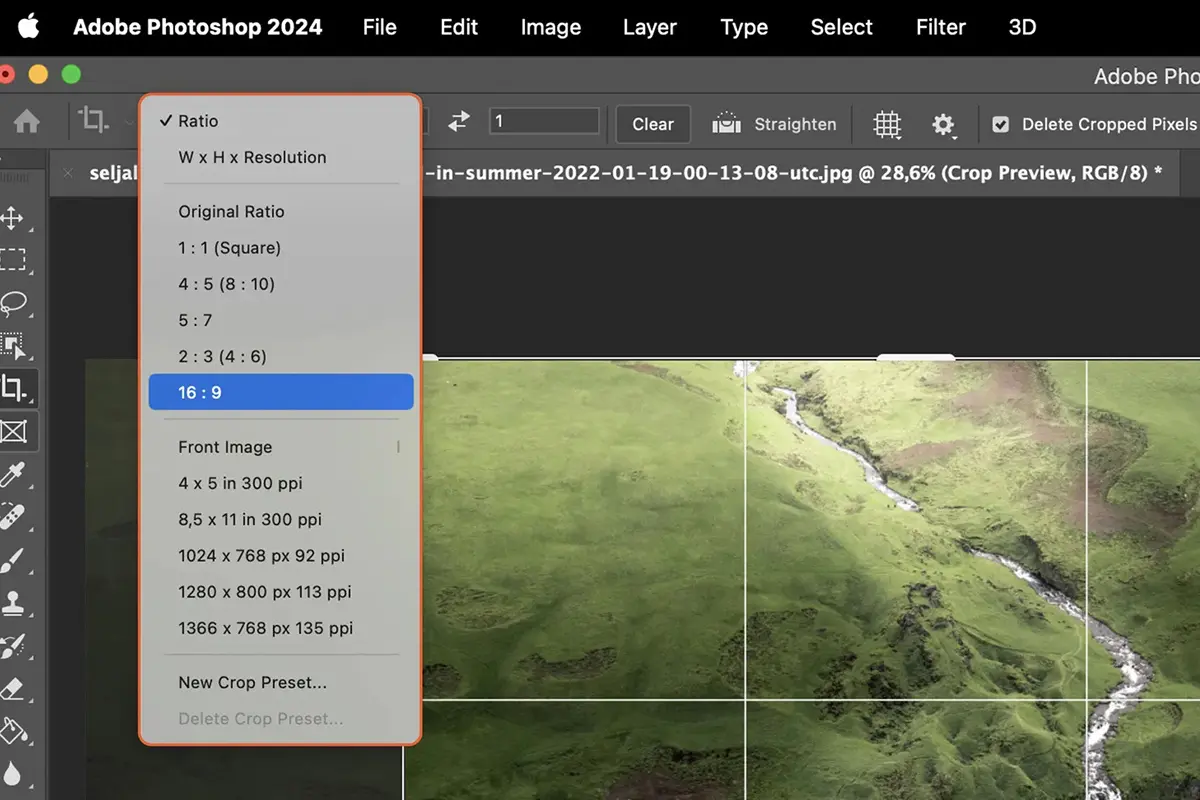Select the Eyedropper tool

coord(20,475)
